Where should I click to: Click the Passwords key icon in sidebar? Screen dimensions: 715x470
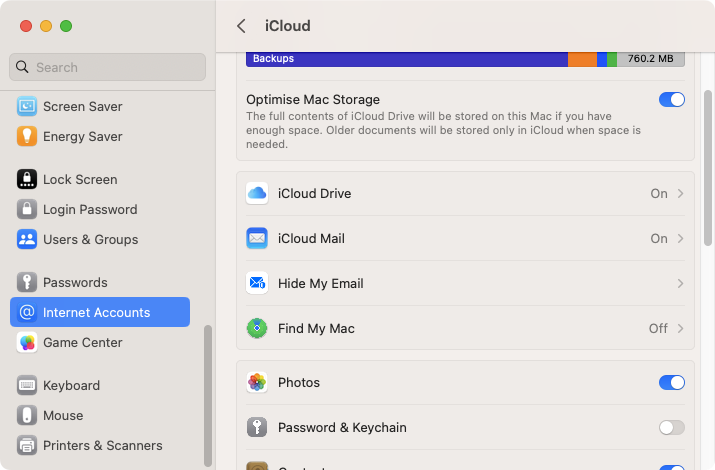click(x=27, y=282)
